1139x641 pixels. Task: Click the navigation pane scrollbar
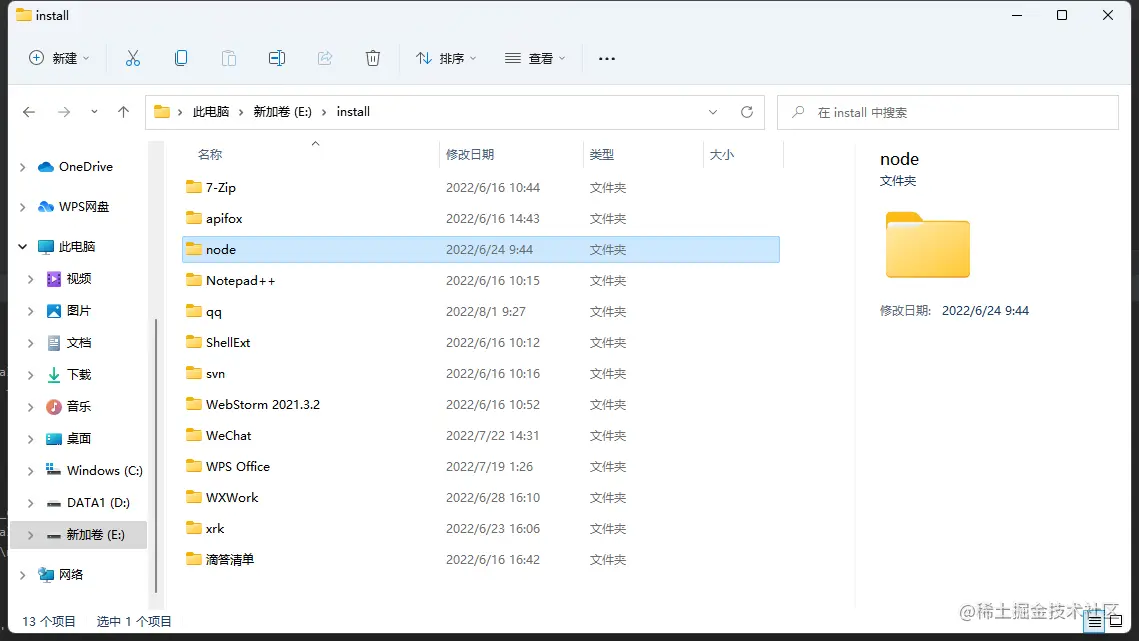click(156, 456)
